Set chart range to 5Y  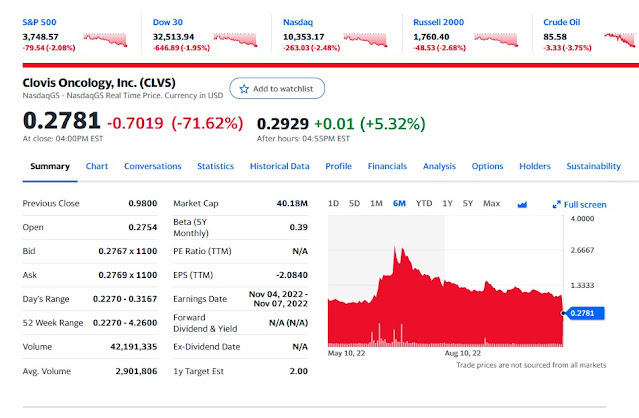pos(468,203)
